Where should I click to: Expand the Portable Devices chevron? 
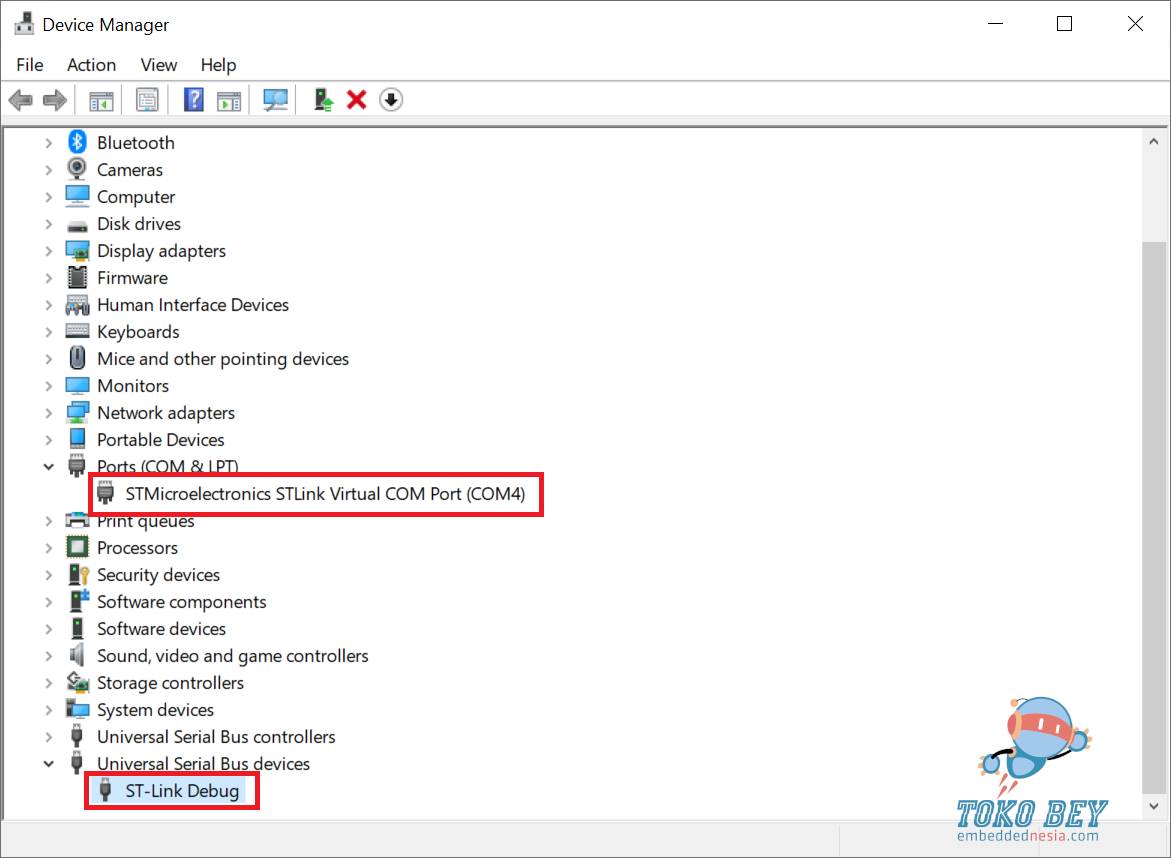tap(49, 440)
